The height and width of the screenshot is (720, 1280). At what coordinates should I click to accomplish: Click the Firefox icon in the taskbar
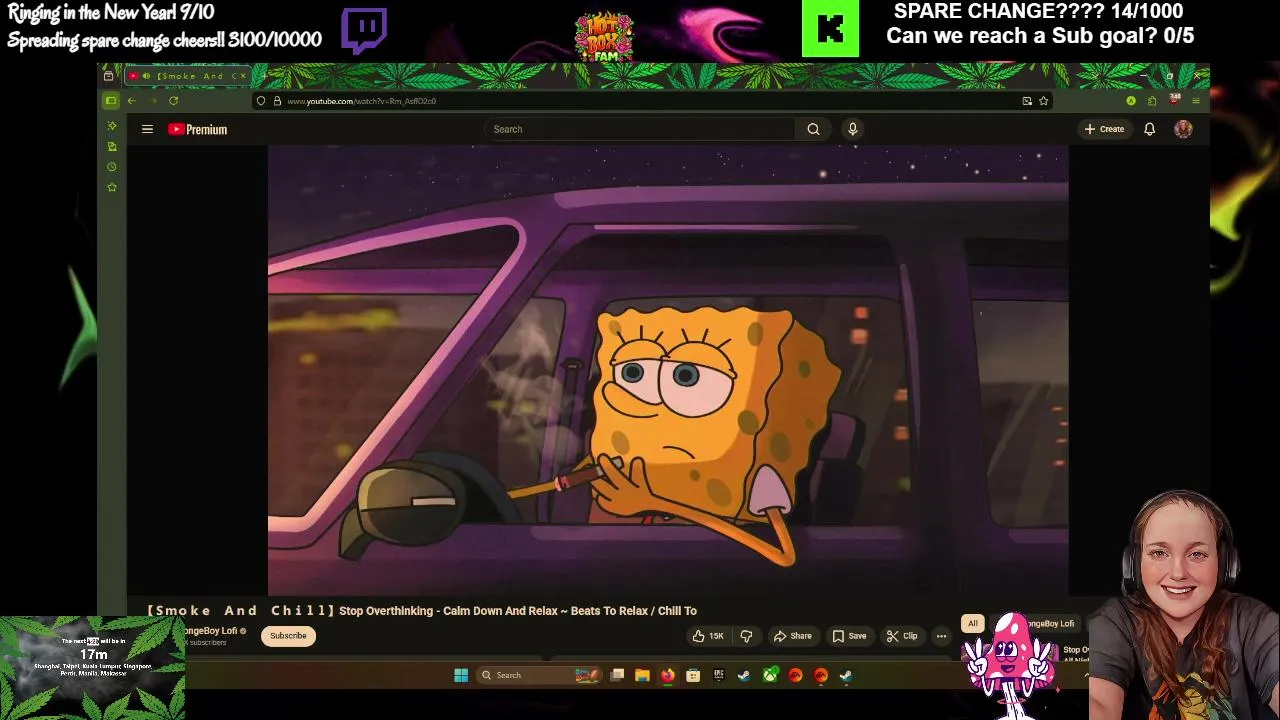(668, 675)
